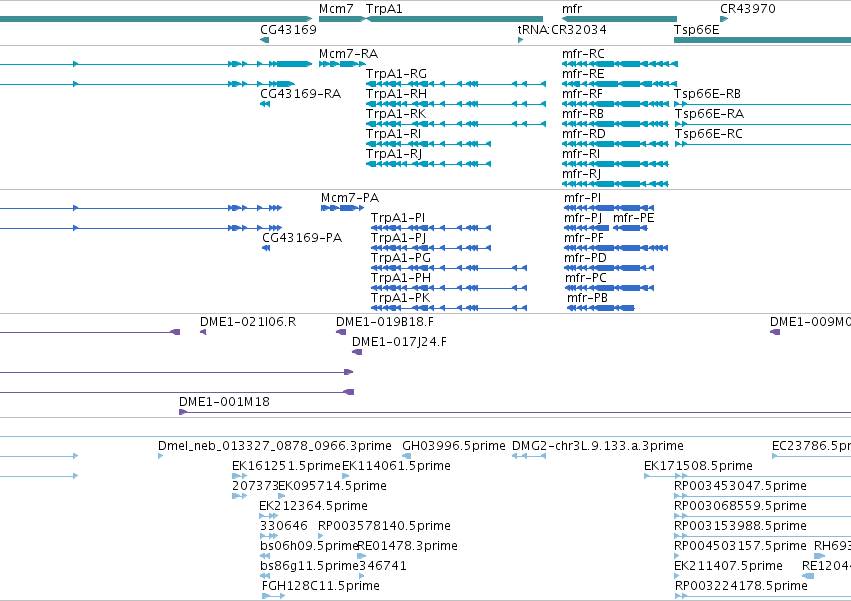
Task: Select the DME1-001M18 clone label
Action: pyautogui.click(x=224, y=402)
